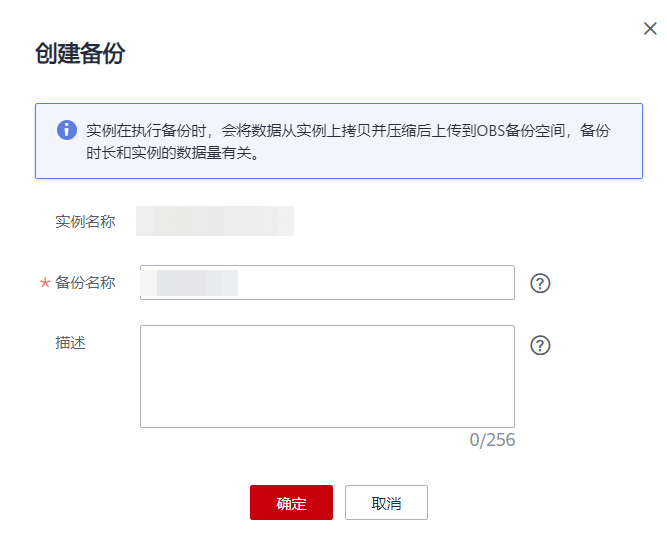Click the red required asterisk marker
Viewport: 667px width, 548px height.
pos(44,284)
